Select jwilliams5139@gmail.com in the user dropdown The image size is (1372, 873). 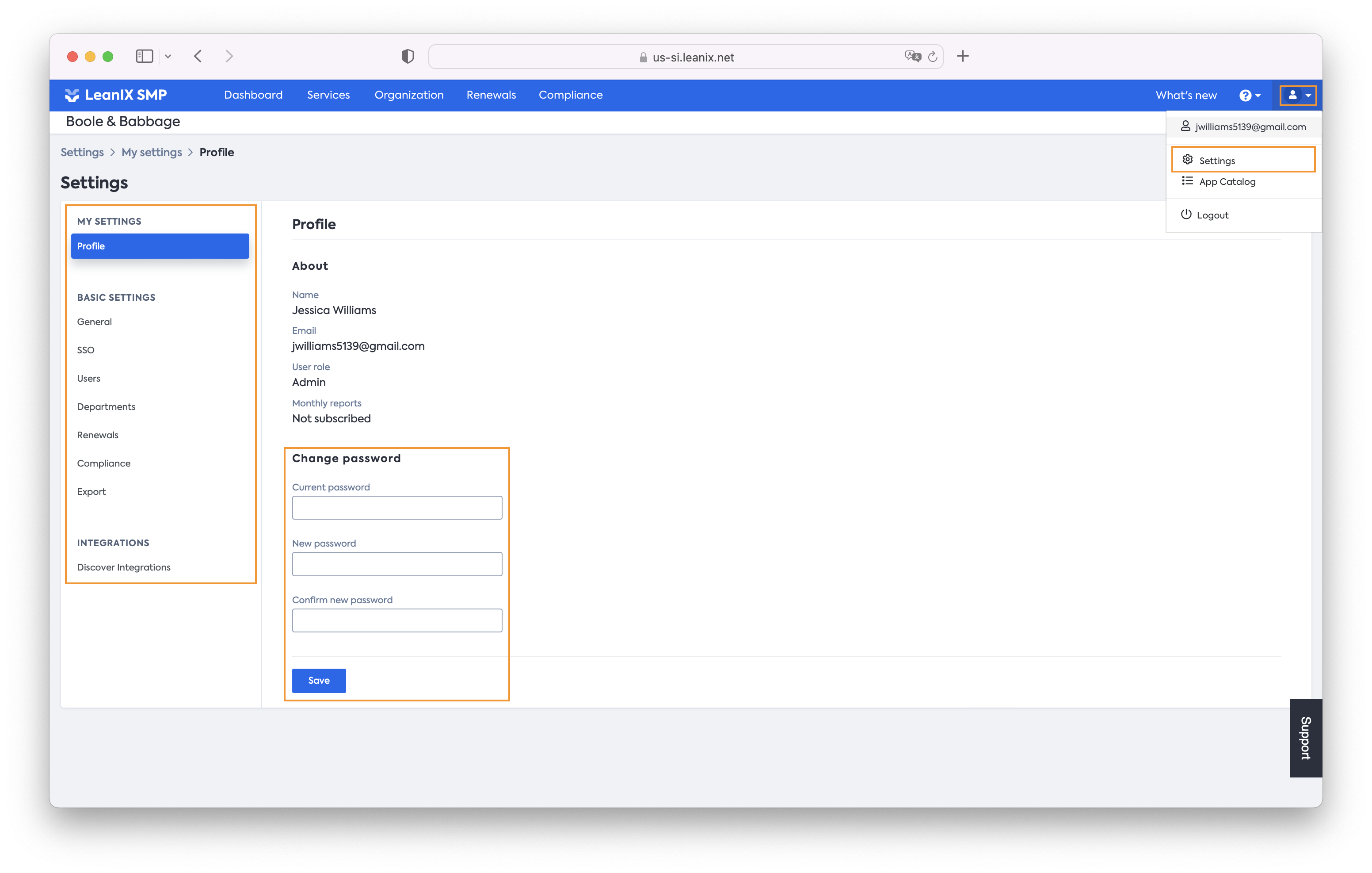1243,126
